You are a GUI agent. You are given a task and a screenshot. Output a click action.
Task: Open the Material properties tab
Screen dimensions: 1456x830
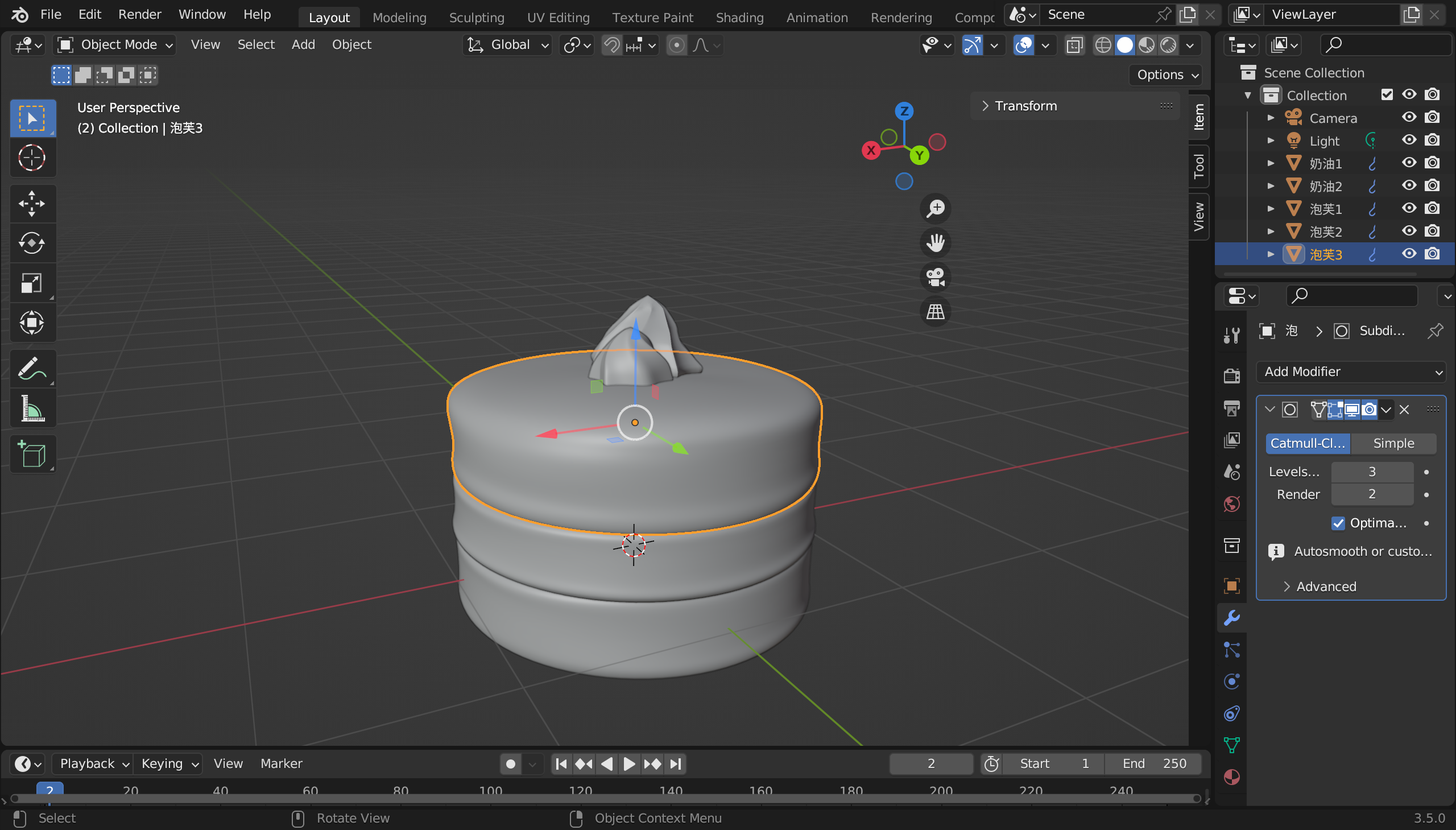(1231, 778)
